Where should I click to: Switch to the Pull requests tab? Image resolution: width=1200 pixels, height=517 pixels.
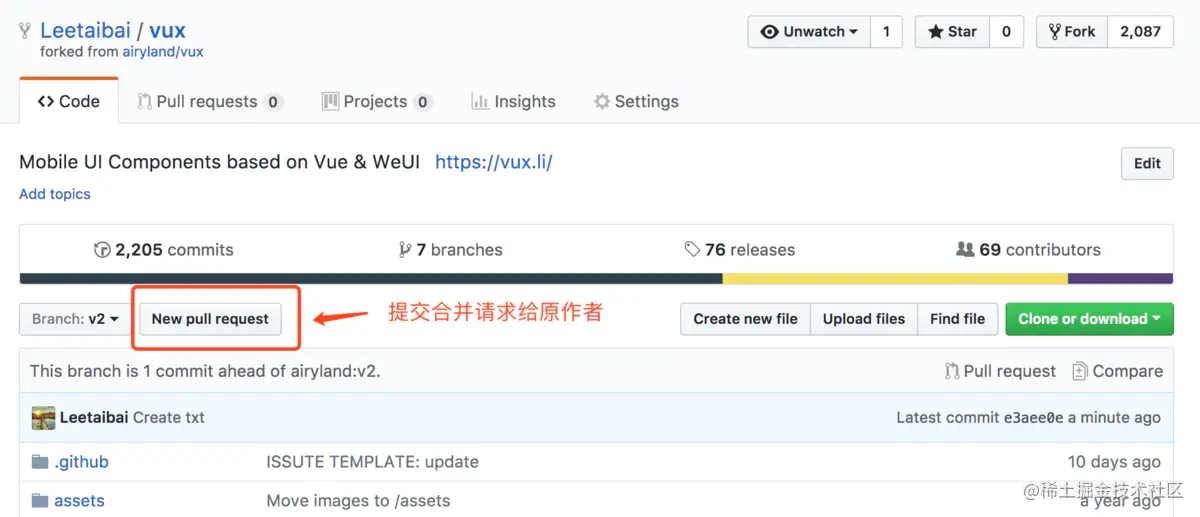tap(210, 101)
